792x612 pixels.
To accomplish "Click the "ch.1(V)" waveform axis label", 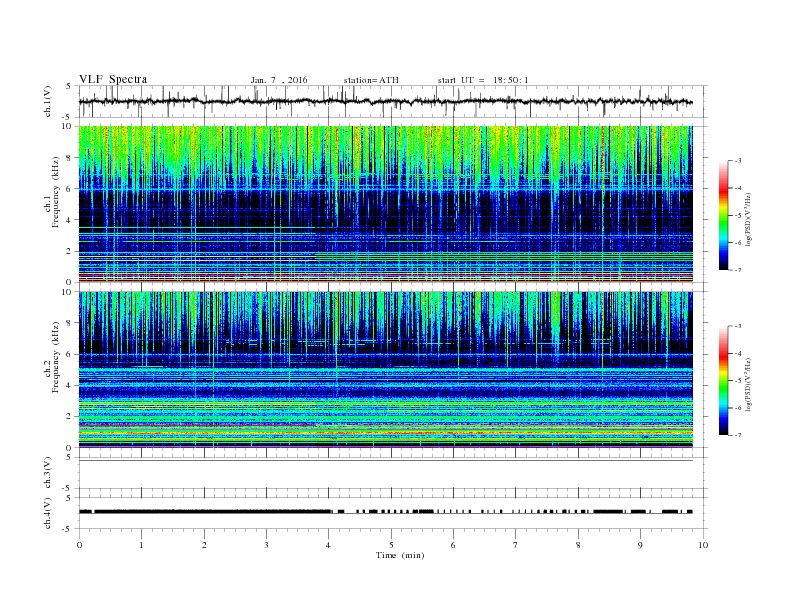I will click(47, 101).
